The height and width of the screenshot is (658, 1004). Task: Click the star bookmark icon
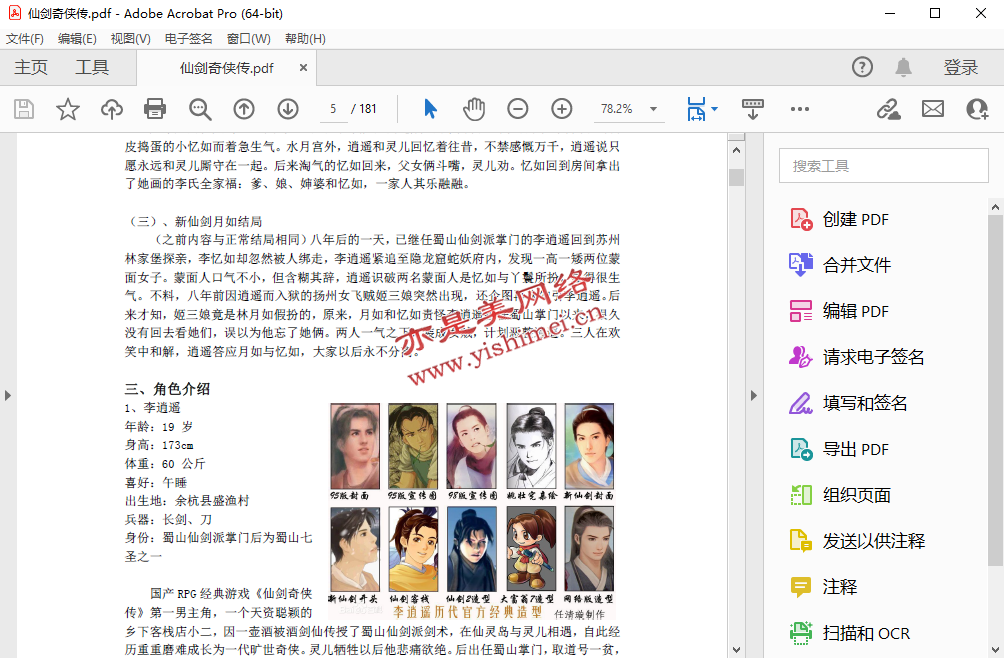(x=68, y=109)
